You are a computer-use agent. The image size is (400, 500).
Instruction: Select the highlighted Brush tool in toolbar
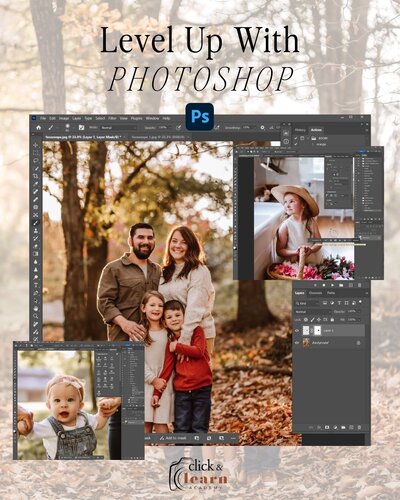(36, 223)
